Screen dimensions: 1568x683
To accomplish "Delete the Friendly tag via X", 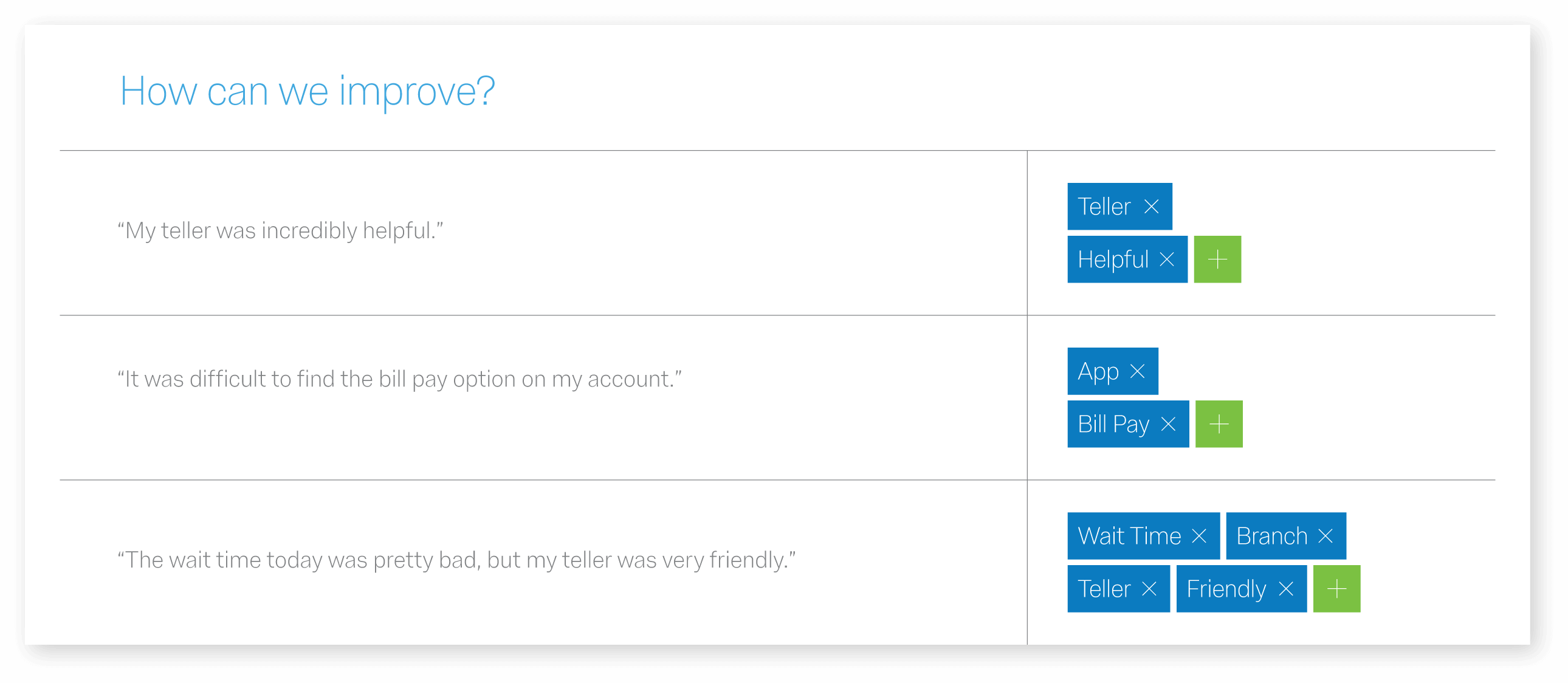I will 1286,589.
